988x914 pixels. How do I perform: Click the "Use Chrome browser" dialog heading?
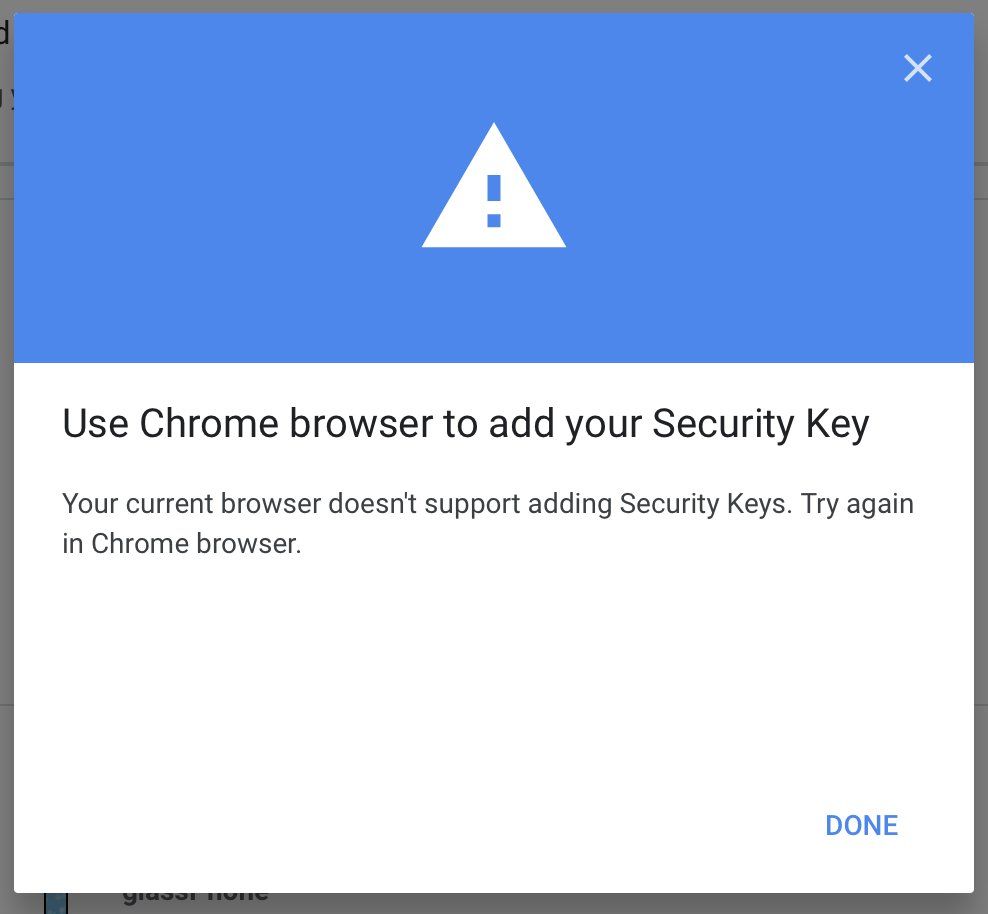click(465, 424)
